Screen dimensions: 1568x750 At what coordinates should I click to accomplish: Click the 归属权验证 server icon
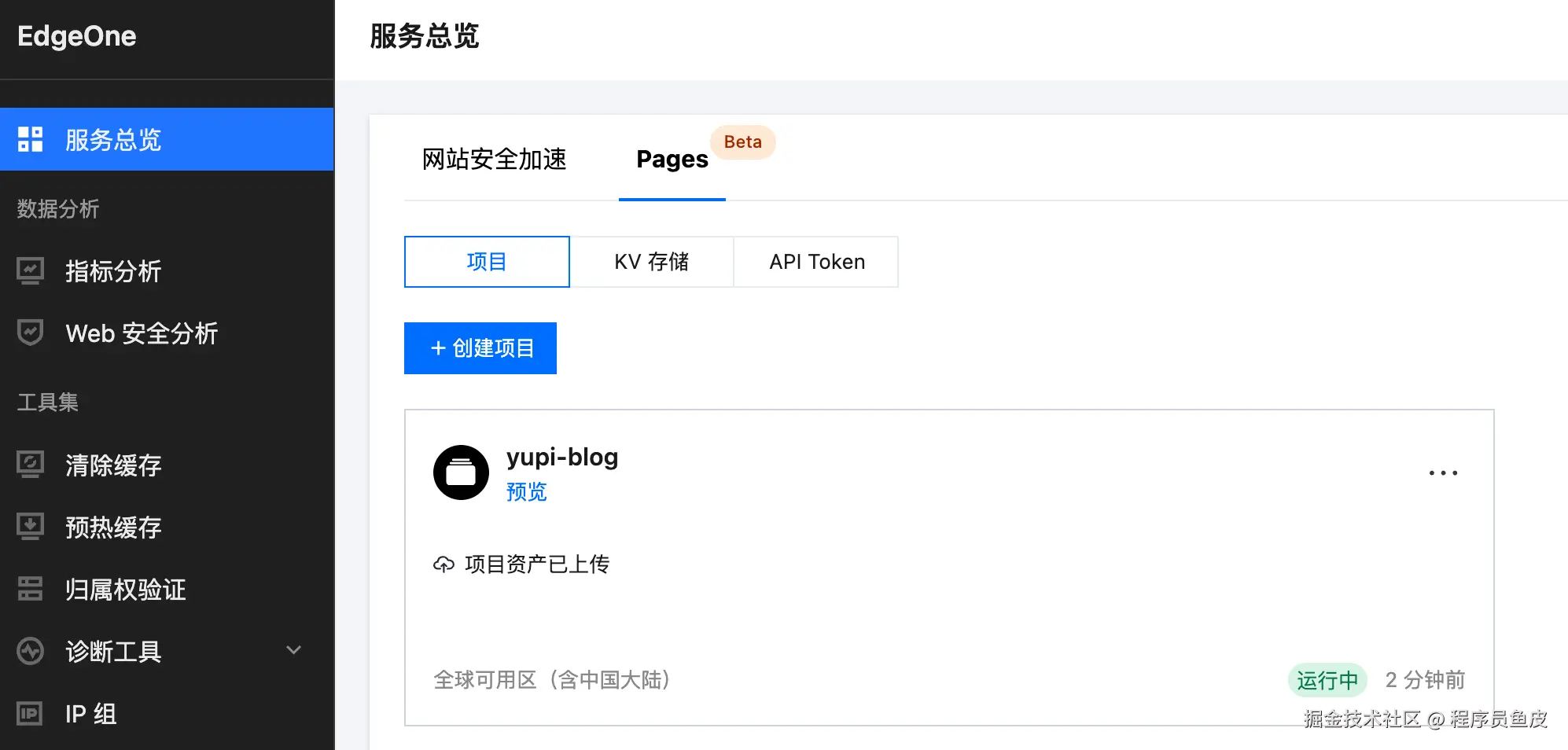coord(30,589)
